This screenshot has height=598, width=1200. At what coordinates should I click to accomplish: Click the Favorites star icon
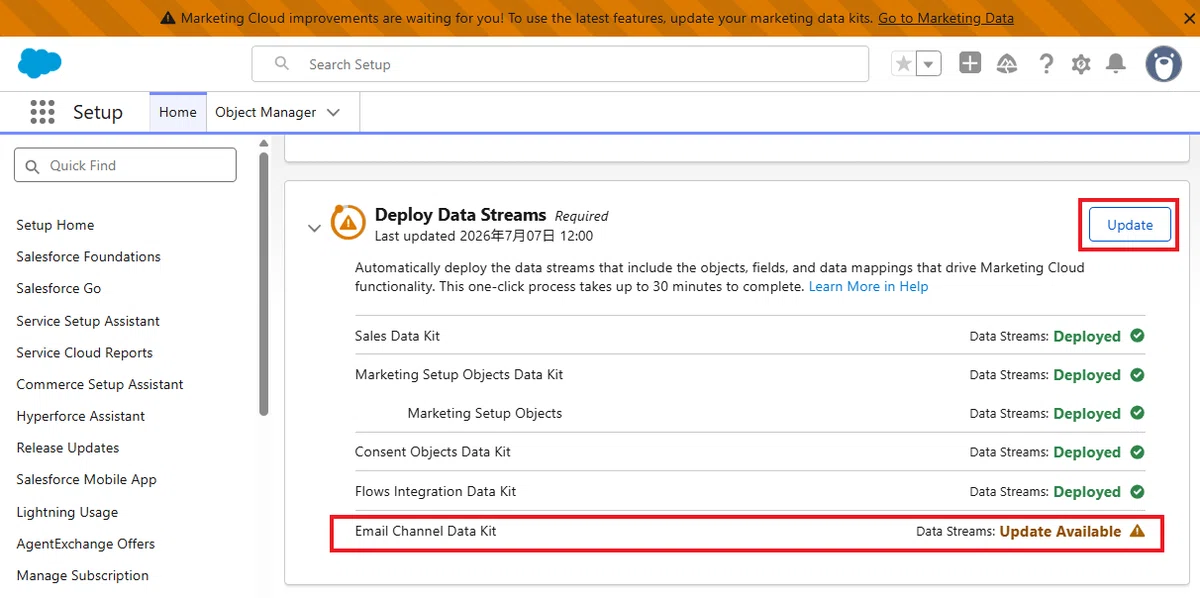coord(904,64)
